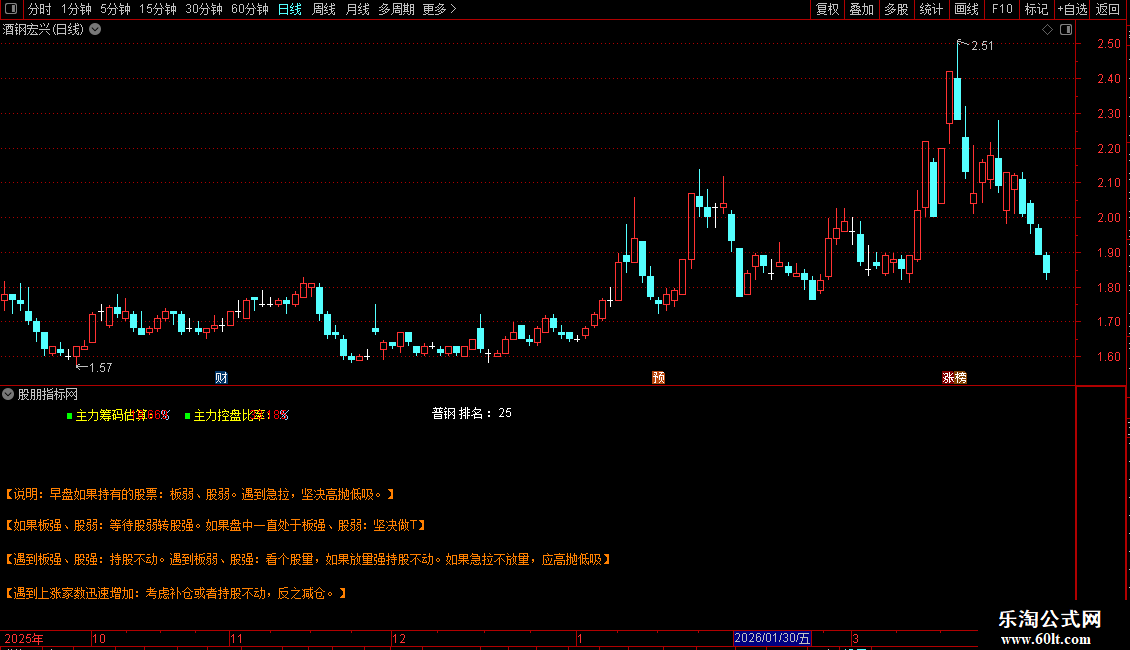
Task: Toggle the right side panel icon
Action: [1066, 30]
